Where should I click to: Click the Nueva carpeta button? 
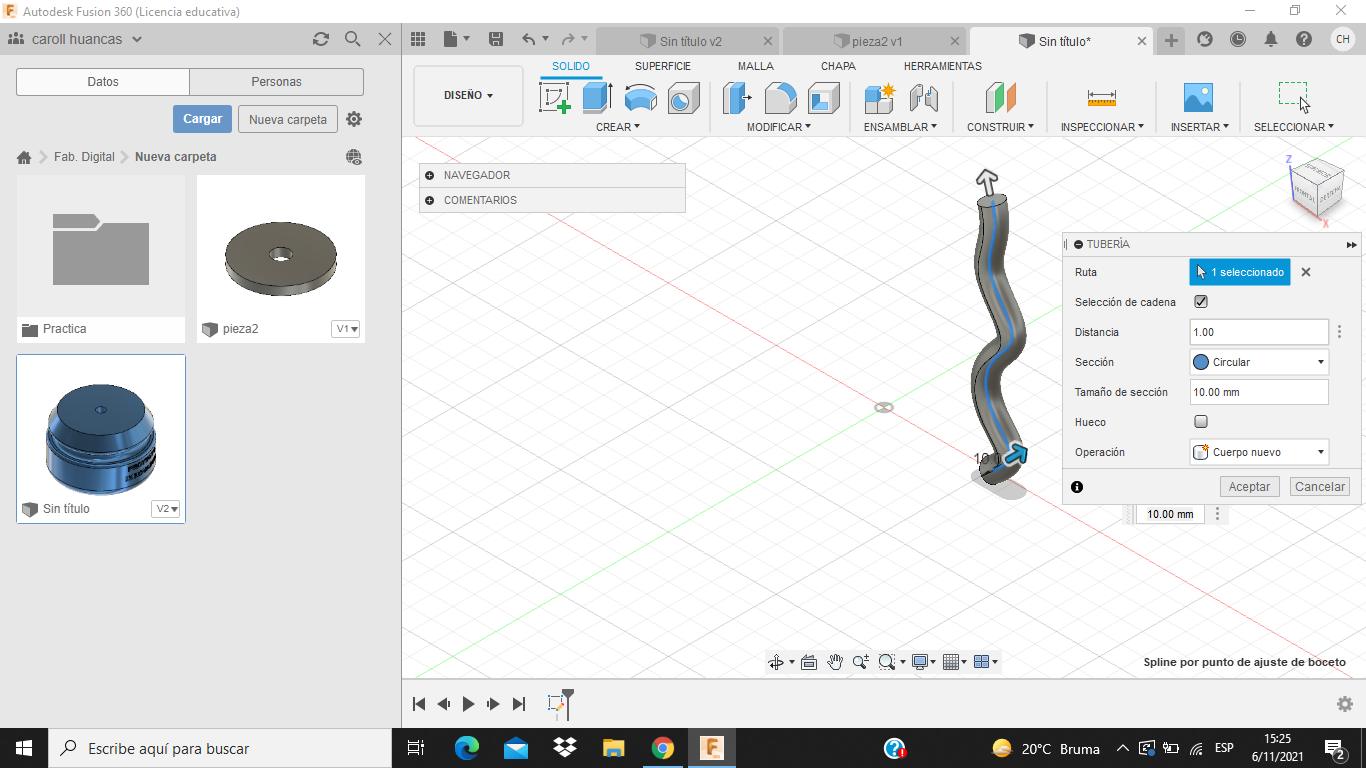(x=288, y=119)
